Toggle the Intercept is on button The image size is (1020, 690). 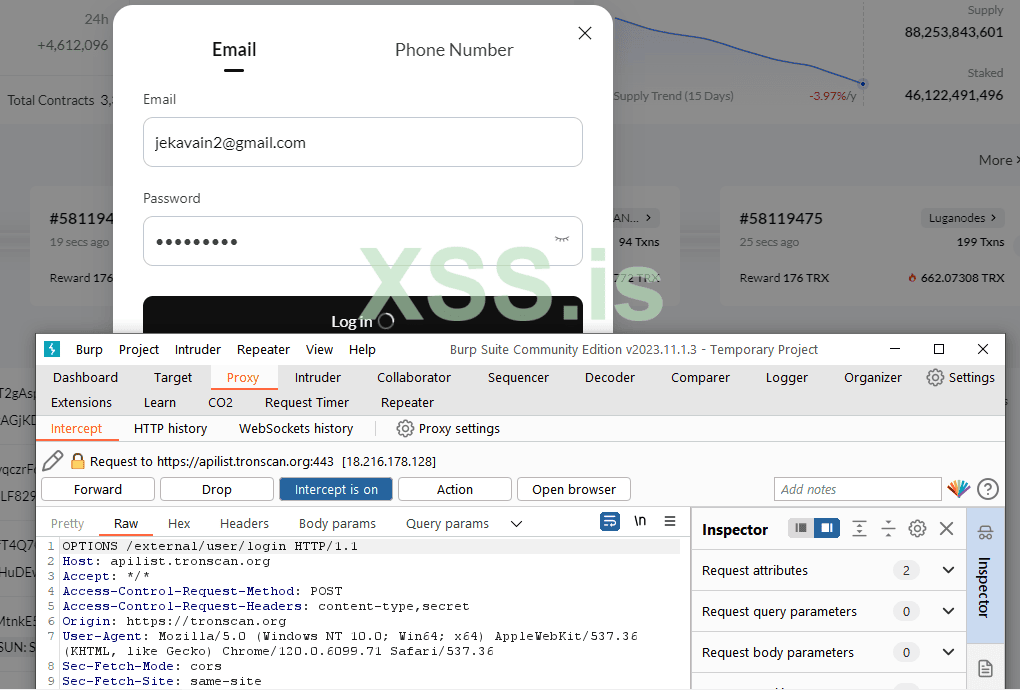click(336, 489)
